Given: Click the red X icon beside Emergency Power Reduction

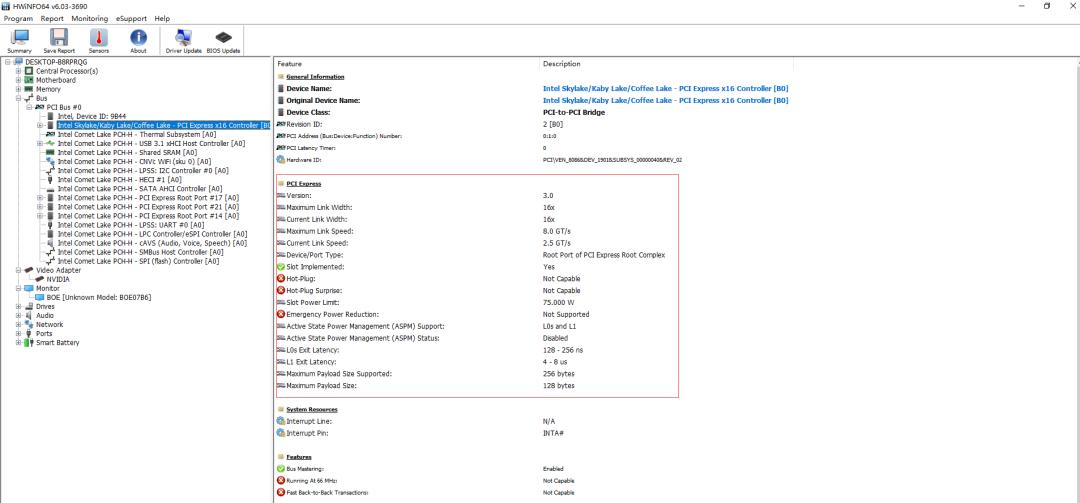Looking at the screenshot, I should click(x=280, y=314).
